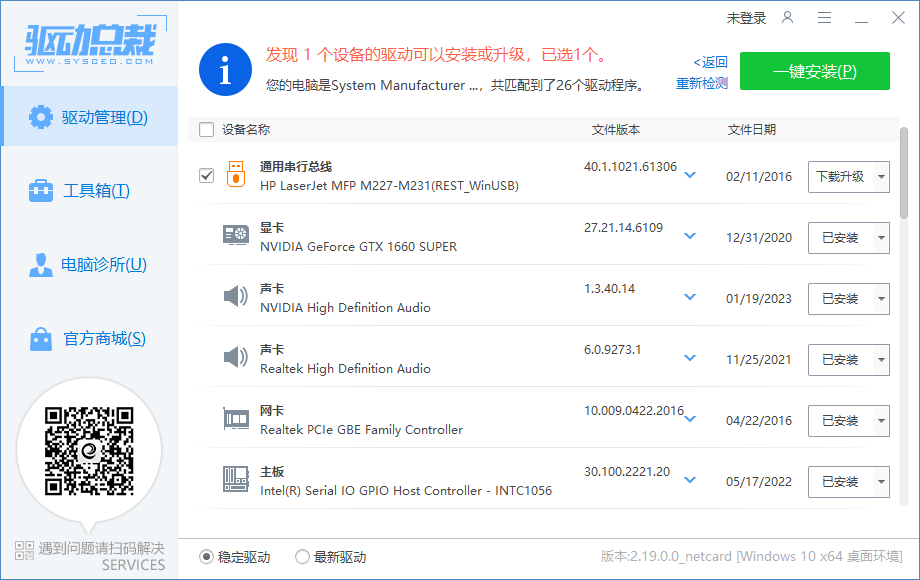Viewport: 920px width, 580px height.
Task: Select the 最新驱动 radio button
Action: point(302,558)
